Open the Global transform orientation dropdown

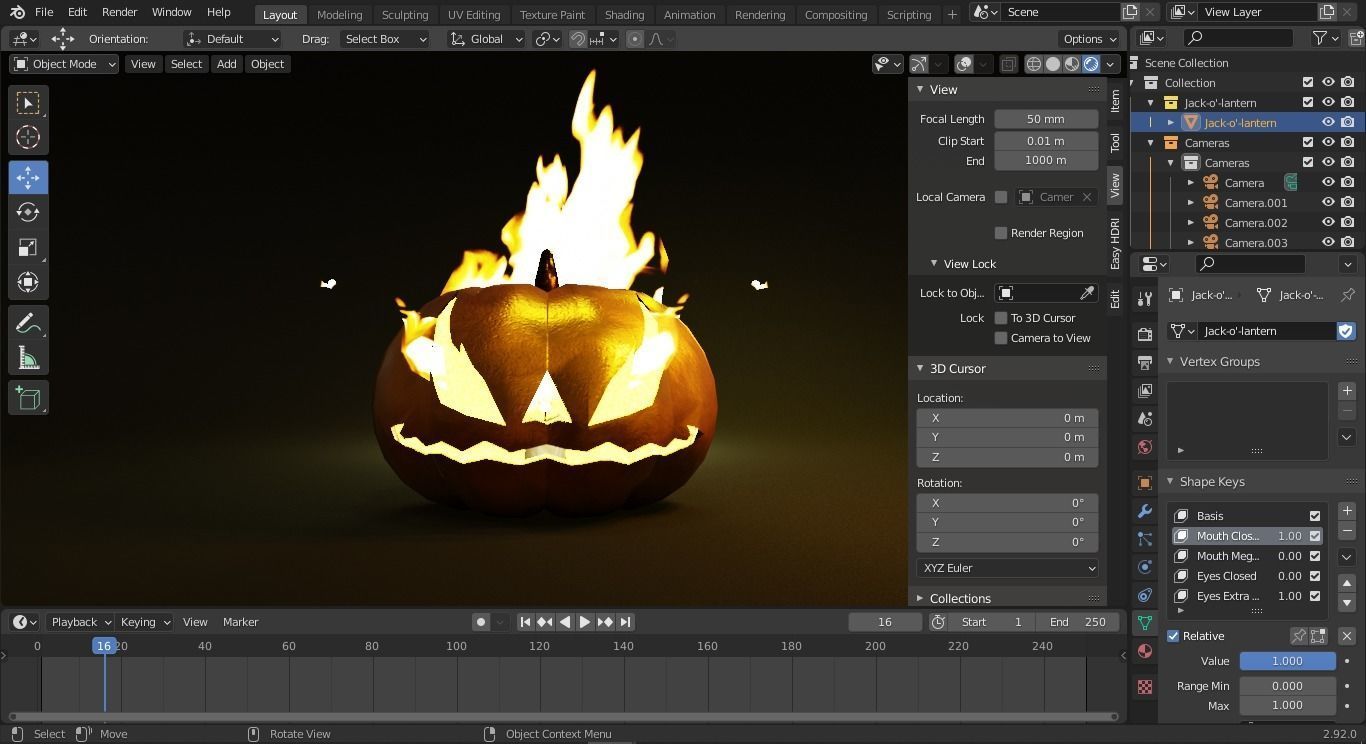[x=487, y=39]
